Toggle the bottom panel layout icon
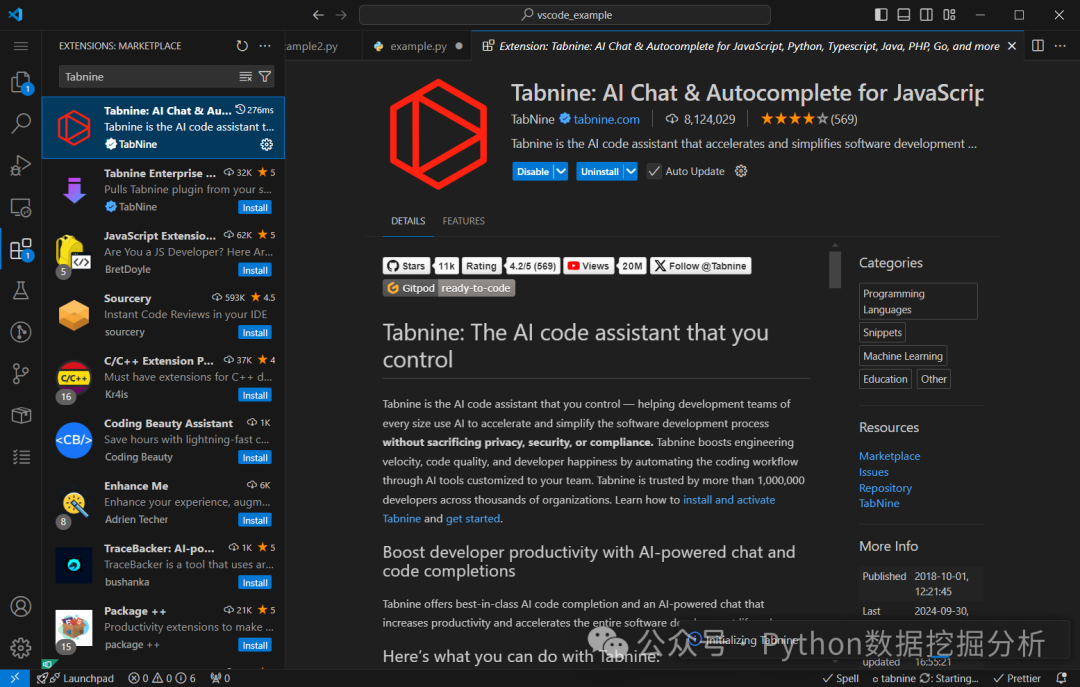Viewport: 1080px width, 687px height. click(x=904, y=14)
